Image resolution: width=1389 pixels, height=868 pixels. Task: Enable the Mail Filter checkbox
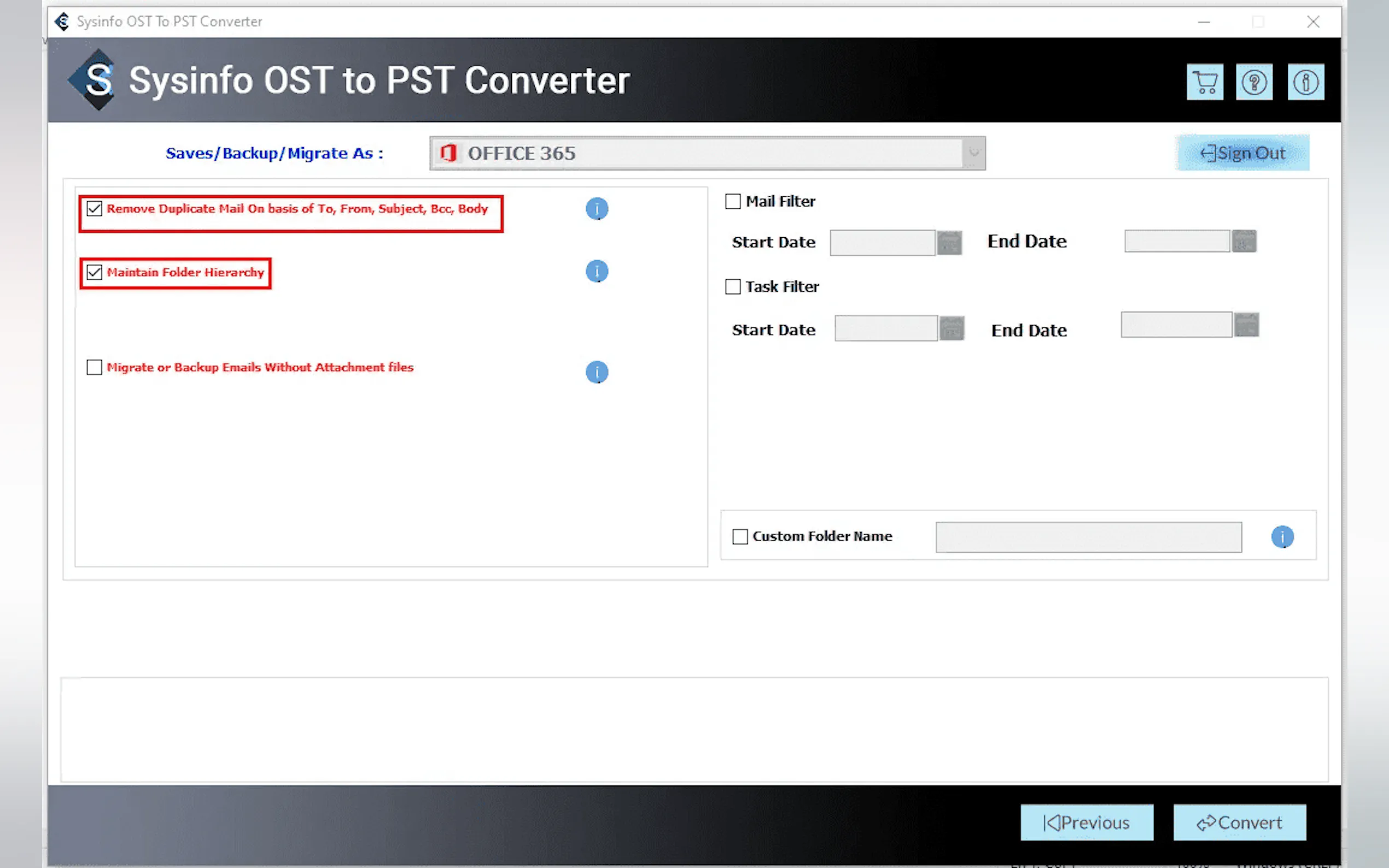coord(733,202)
